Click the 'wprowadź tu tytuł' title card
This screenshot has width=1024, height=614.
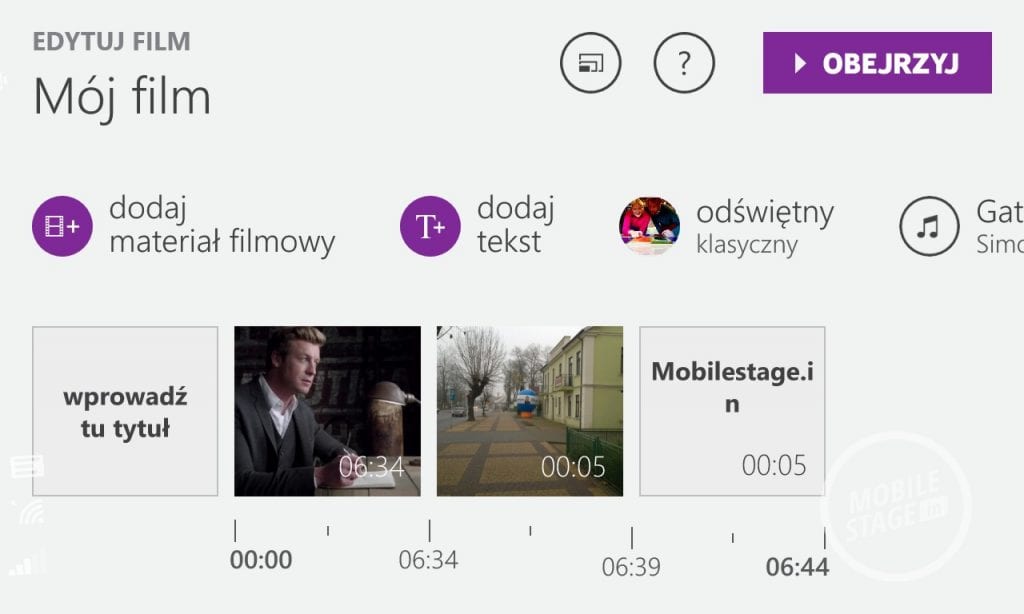[x=125, y=411]
